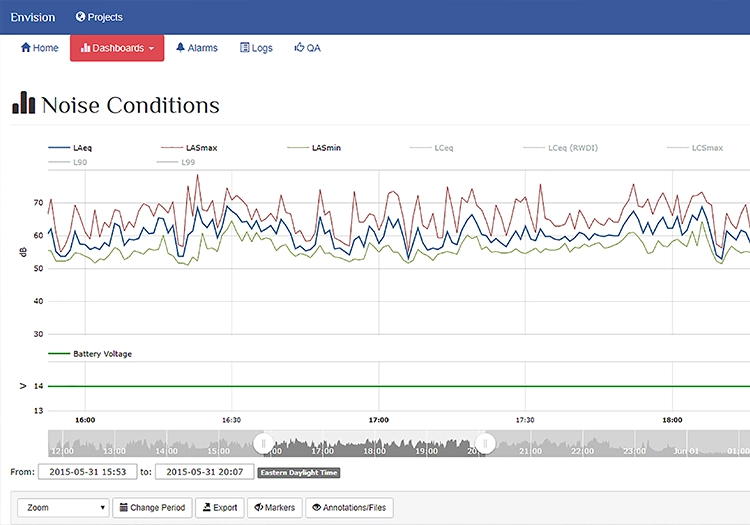This screenshot has height=525, width=750.
Task: Click the export arrow icon
Action: [x=207, y=507]
